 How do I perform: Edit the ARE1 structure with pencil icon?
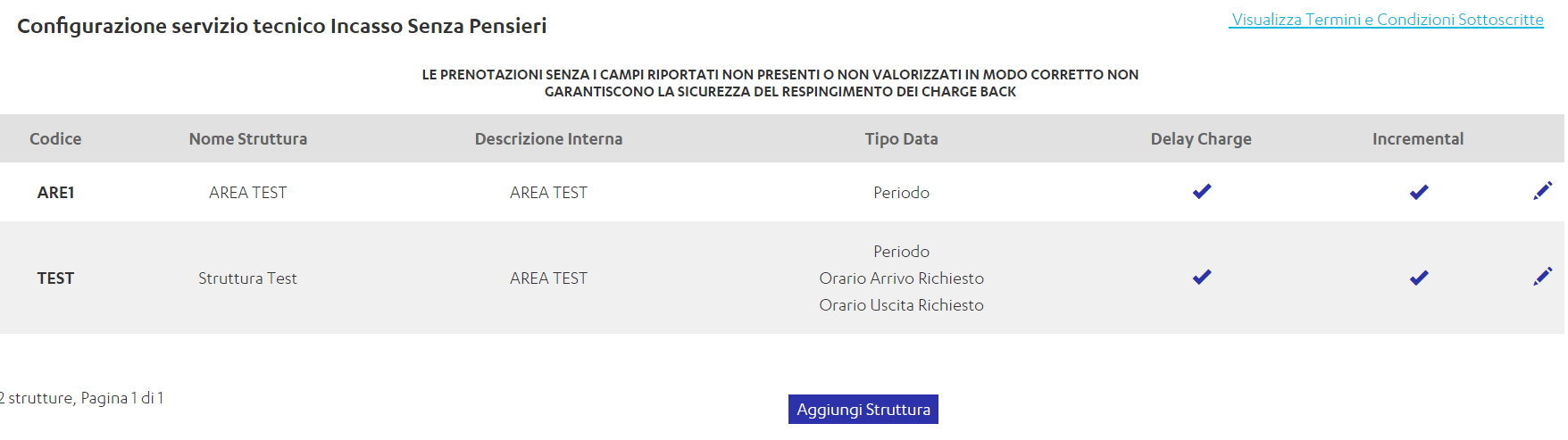point(1542,191)
